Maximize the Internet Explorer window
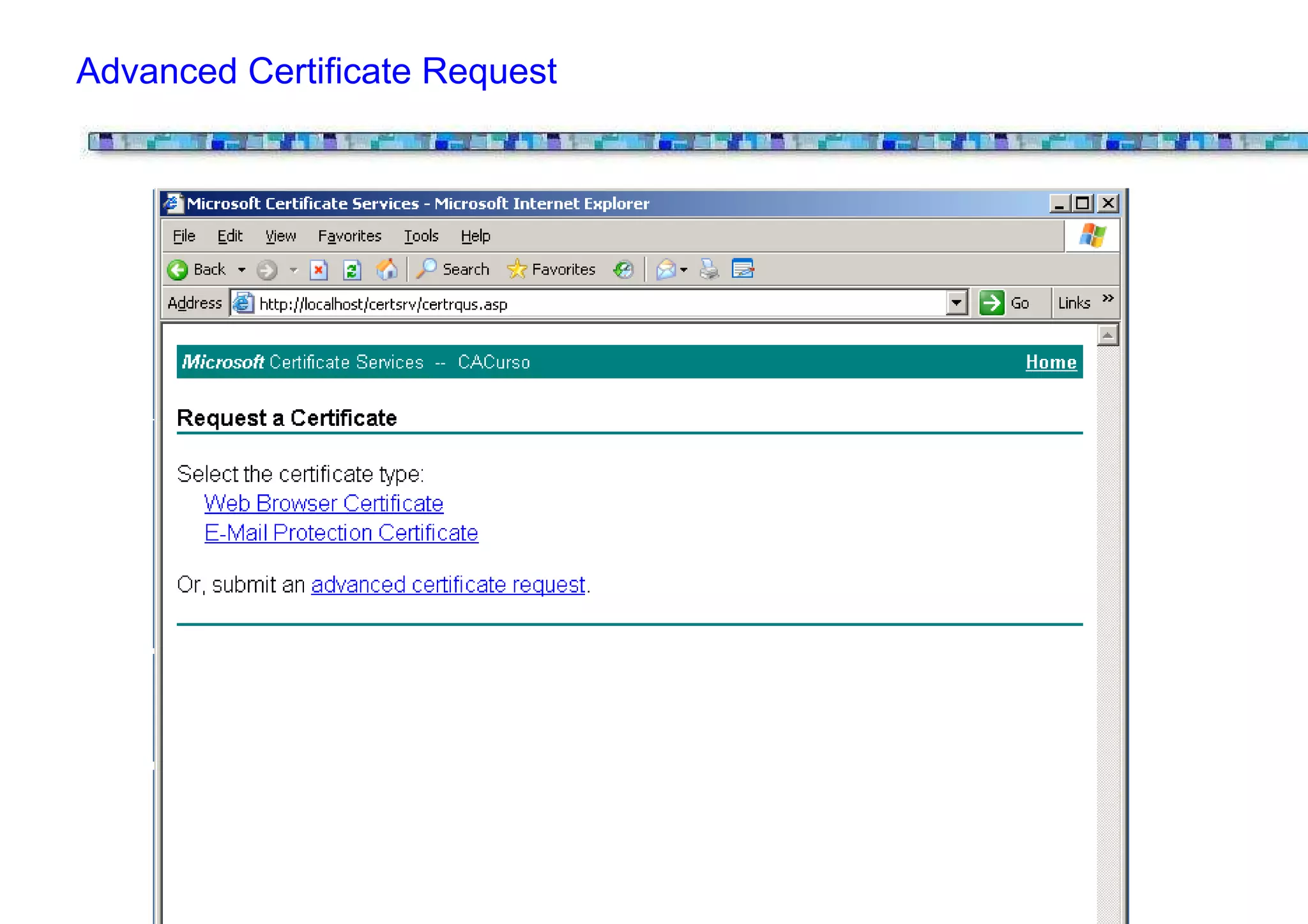This screenshot has height=924, width=1308. click(1083, 204)
